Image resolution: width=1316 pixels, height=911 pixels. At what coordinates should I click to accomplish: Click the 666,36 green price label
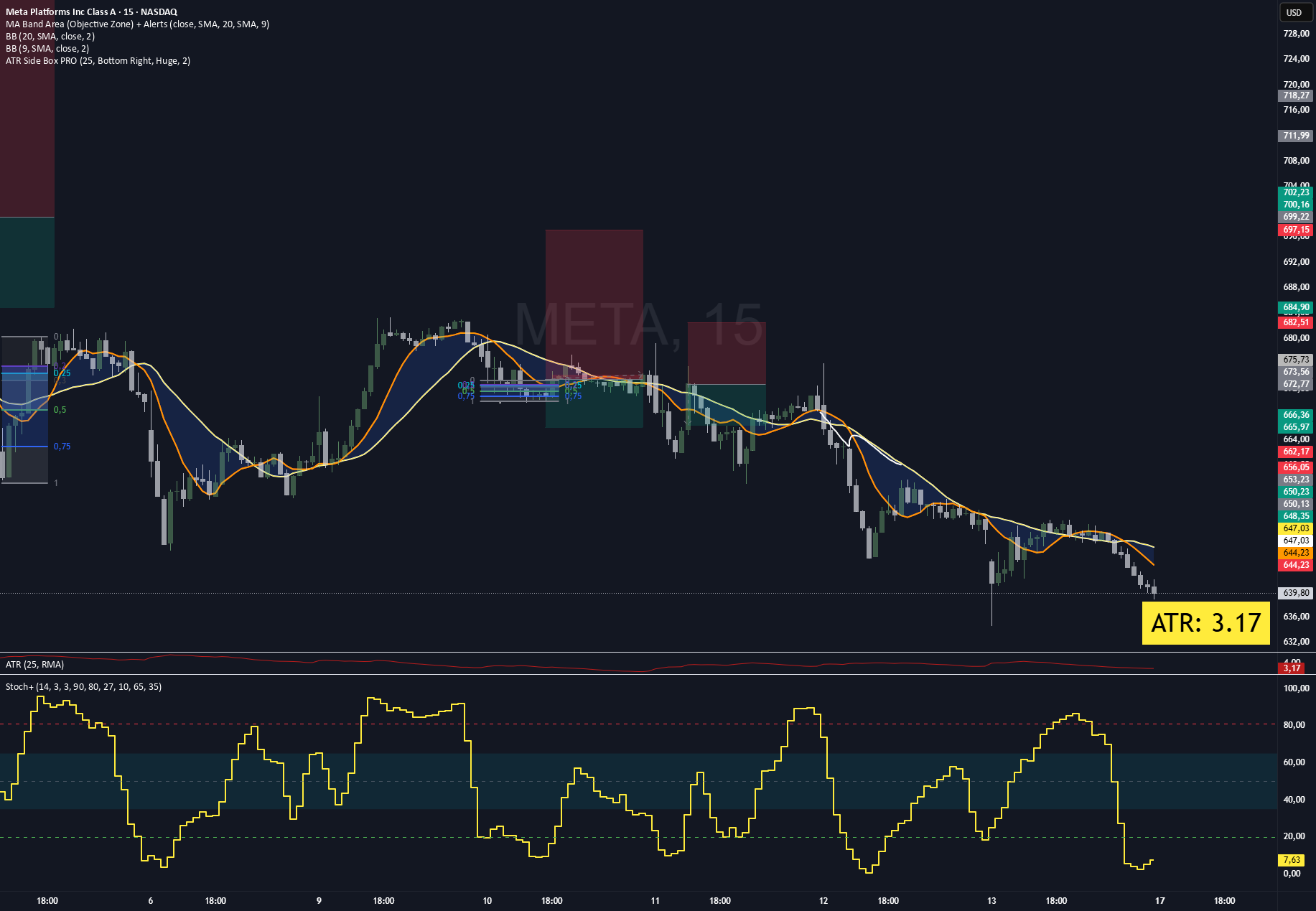(1296, 415)
